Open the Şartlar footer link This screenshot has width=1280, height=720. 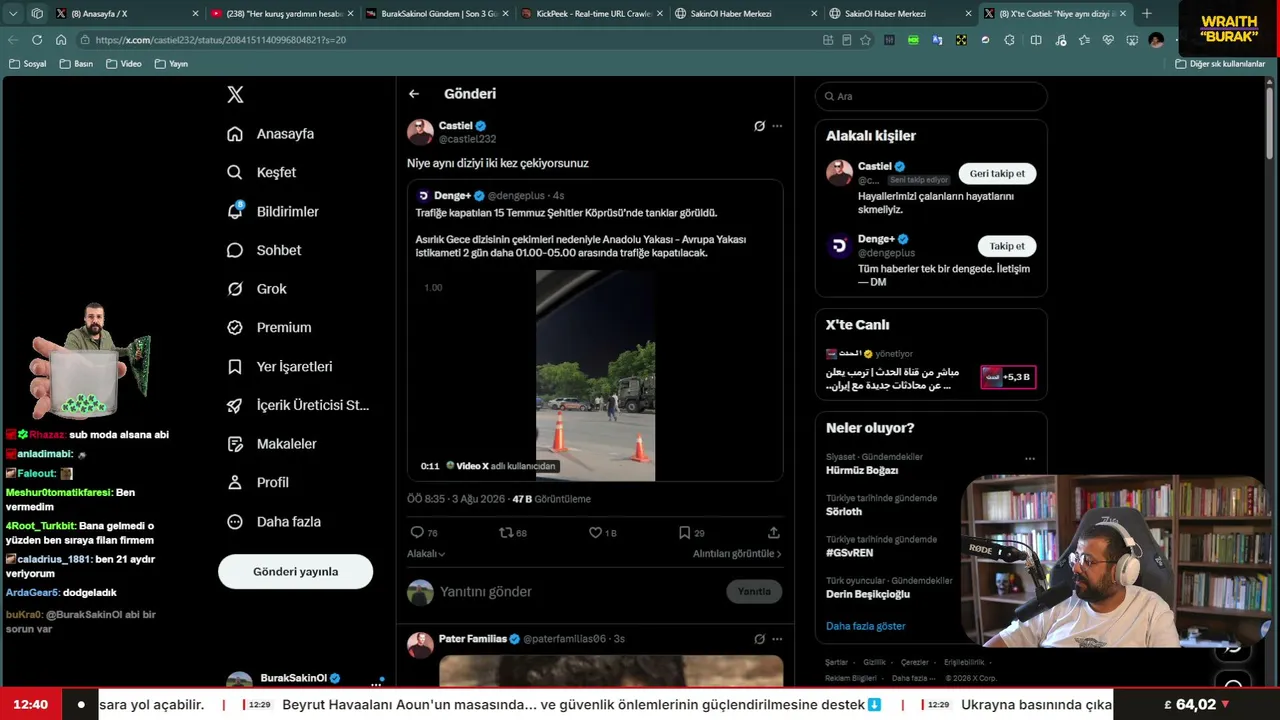(836, 662)
